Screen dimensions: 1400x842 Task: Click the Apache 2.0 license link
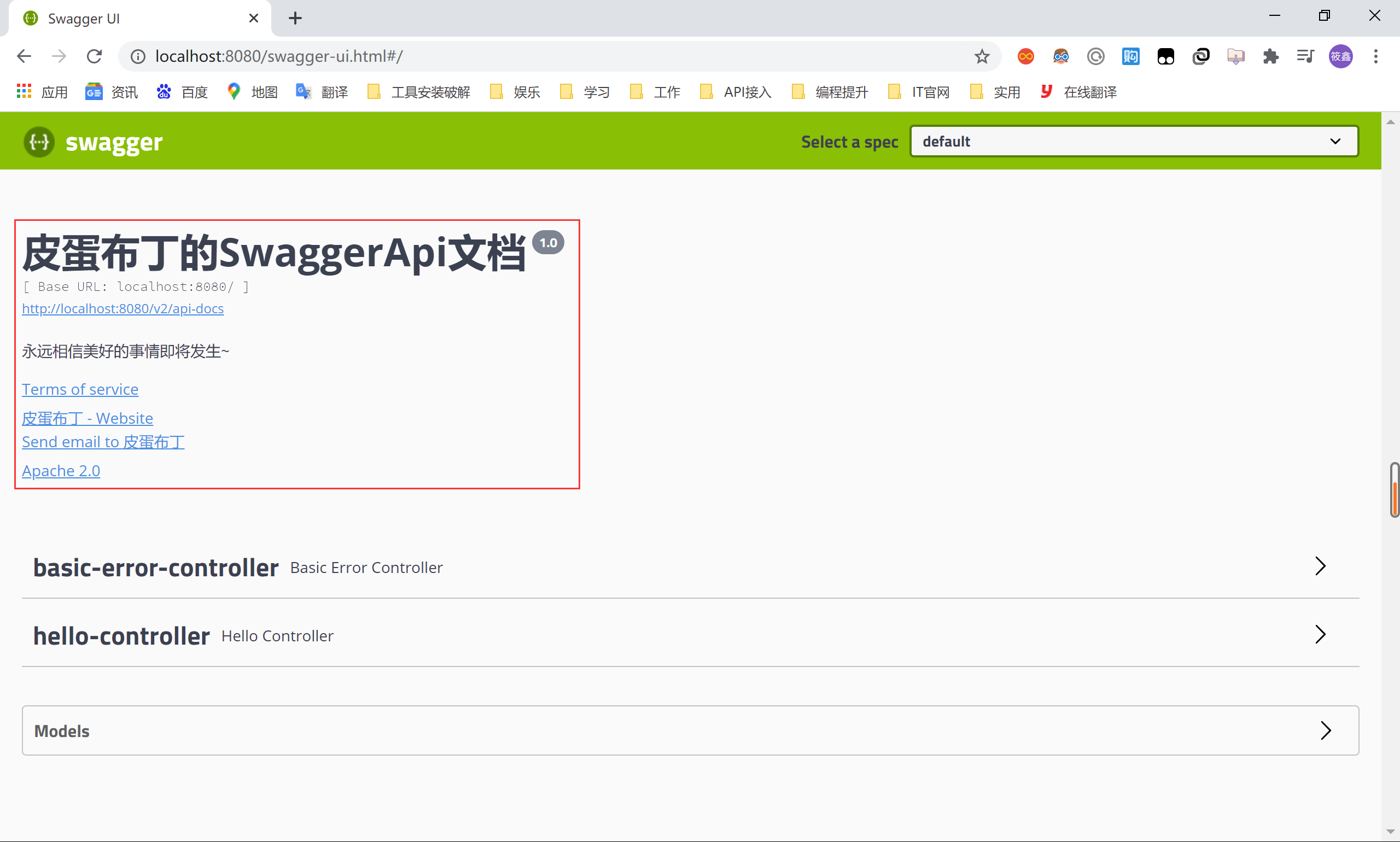pos(61,471)
